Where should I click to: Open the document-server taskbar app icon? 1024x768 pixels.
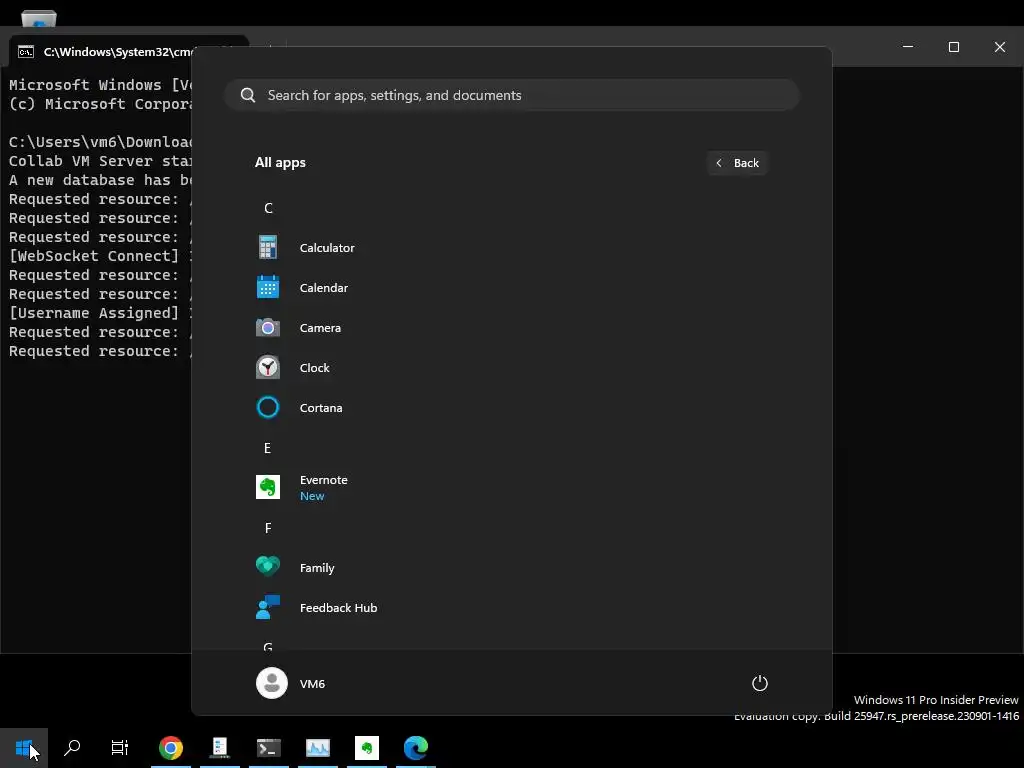click(219, 748)
